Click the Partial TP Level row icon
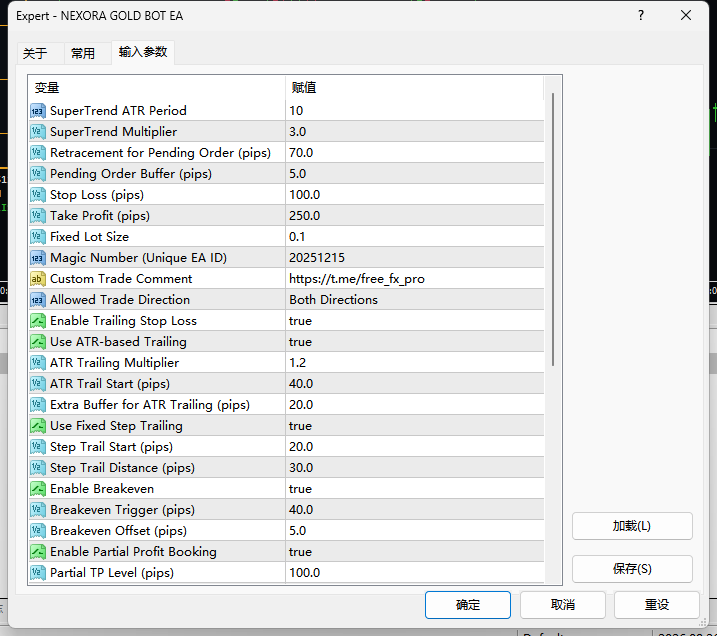The image size is (717, 636). point(38,573)
